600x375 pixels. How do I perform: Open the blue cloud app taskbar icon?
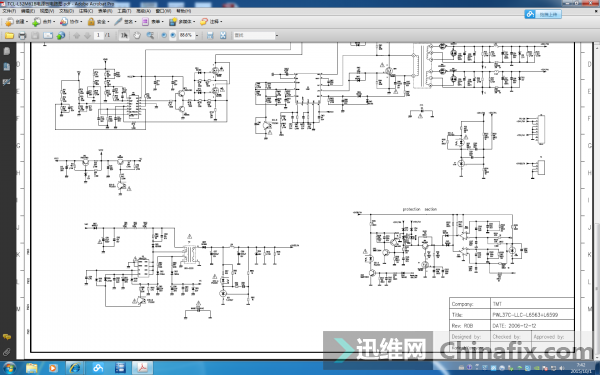coord(98,368)
